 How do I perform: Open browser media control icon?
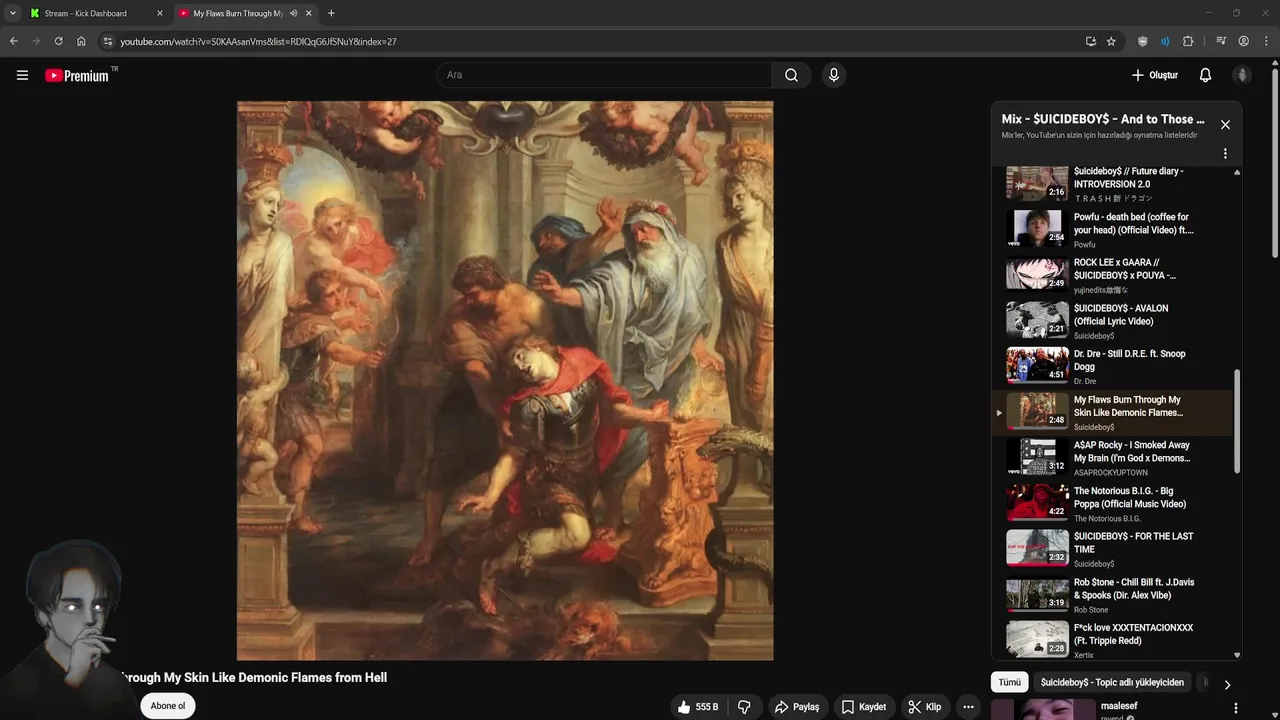click(1221, 41)
